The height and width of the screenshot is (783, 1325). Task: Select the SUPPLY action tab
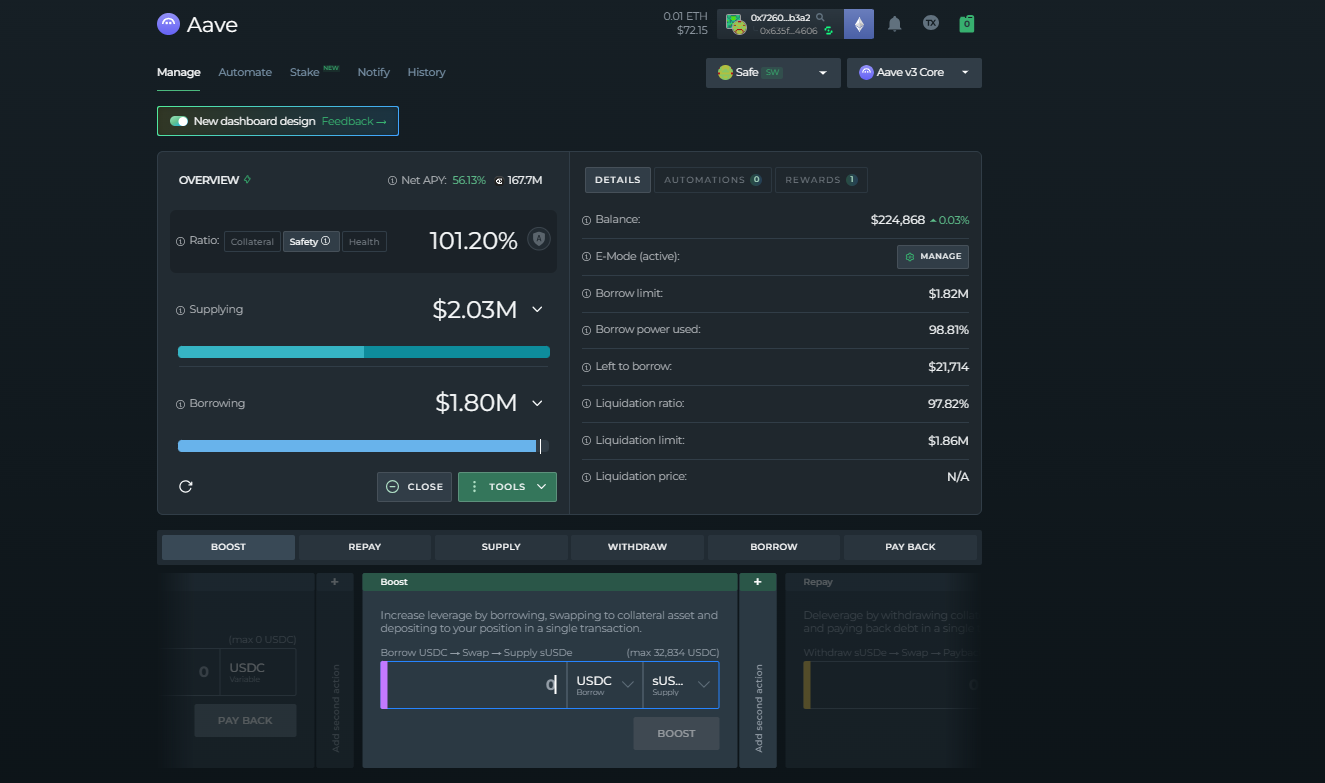501,547
